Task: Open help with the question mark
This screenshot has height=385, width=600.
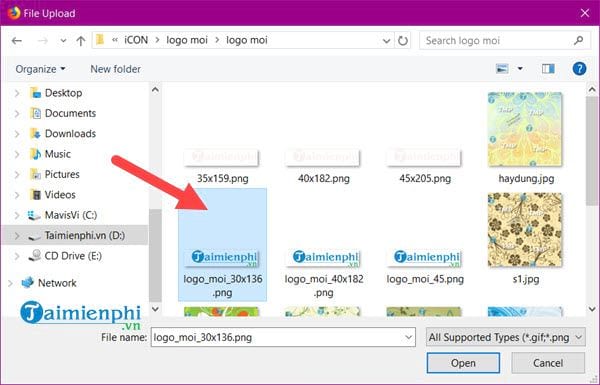Action: (579, 69)
